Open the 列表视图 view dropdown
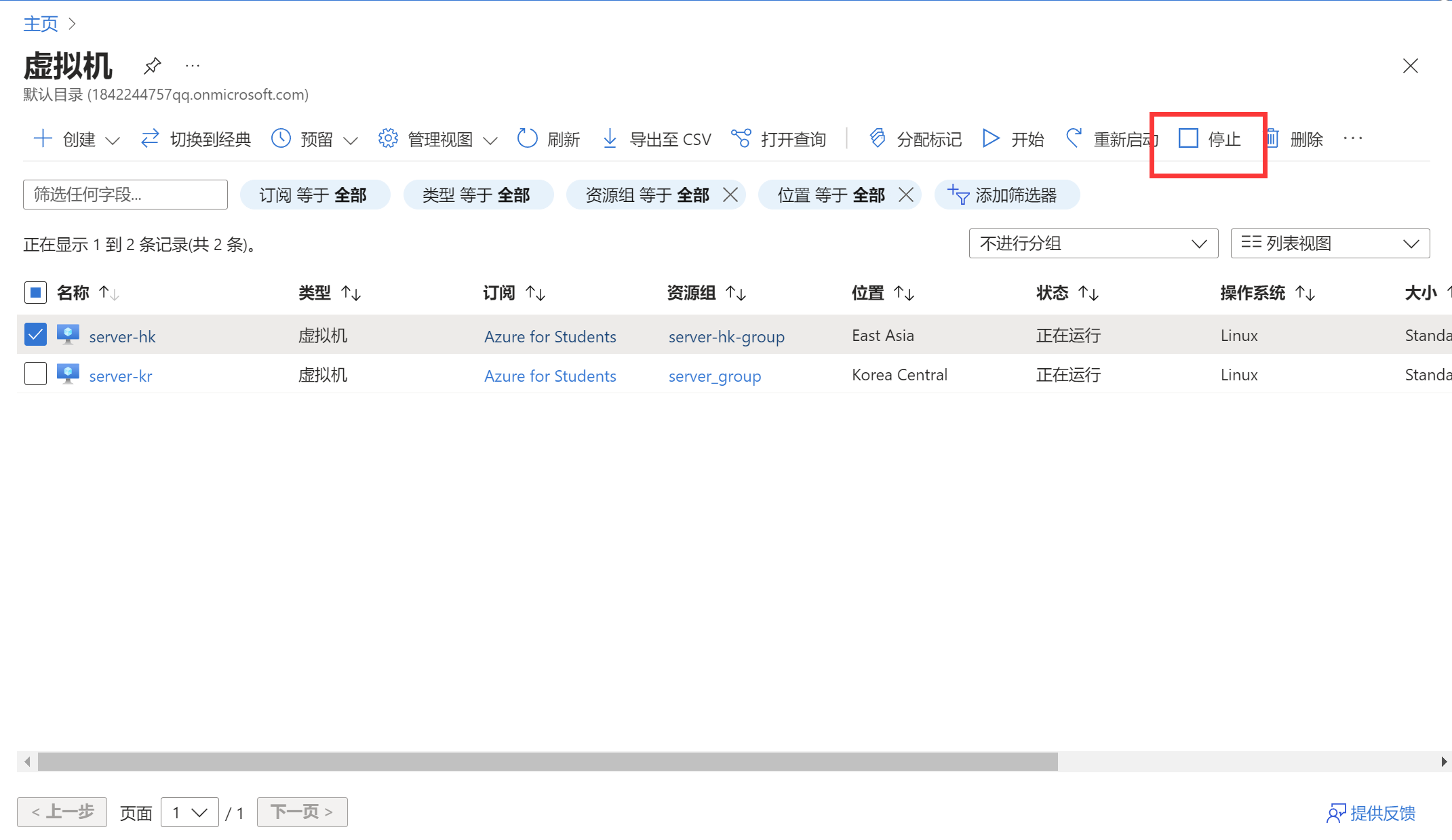 point(1329,243)
